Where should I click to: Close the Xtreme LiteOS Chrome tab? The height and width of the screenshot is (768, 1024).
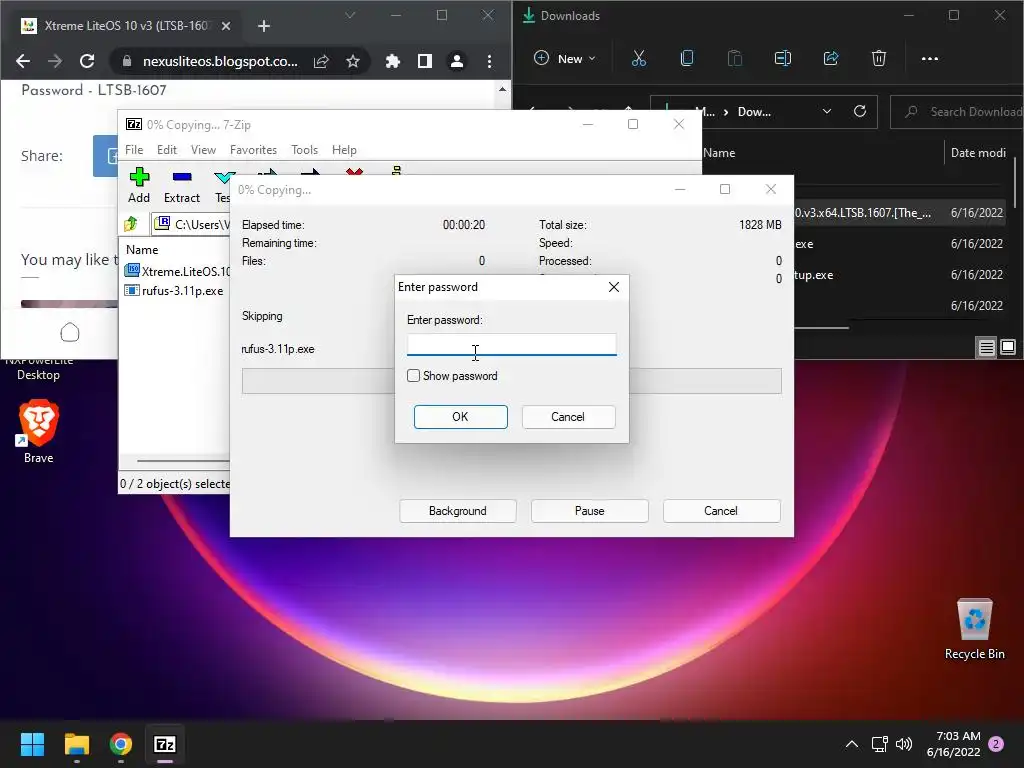(226, 26)
